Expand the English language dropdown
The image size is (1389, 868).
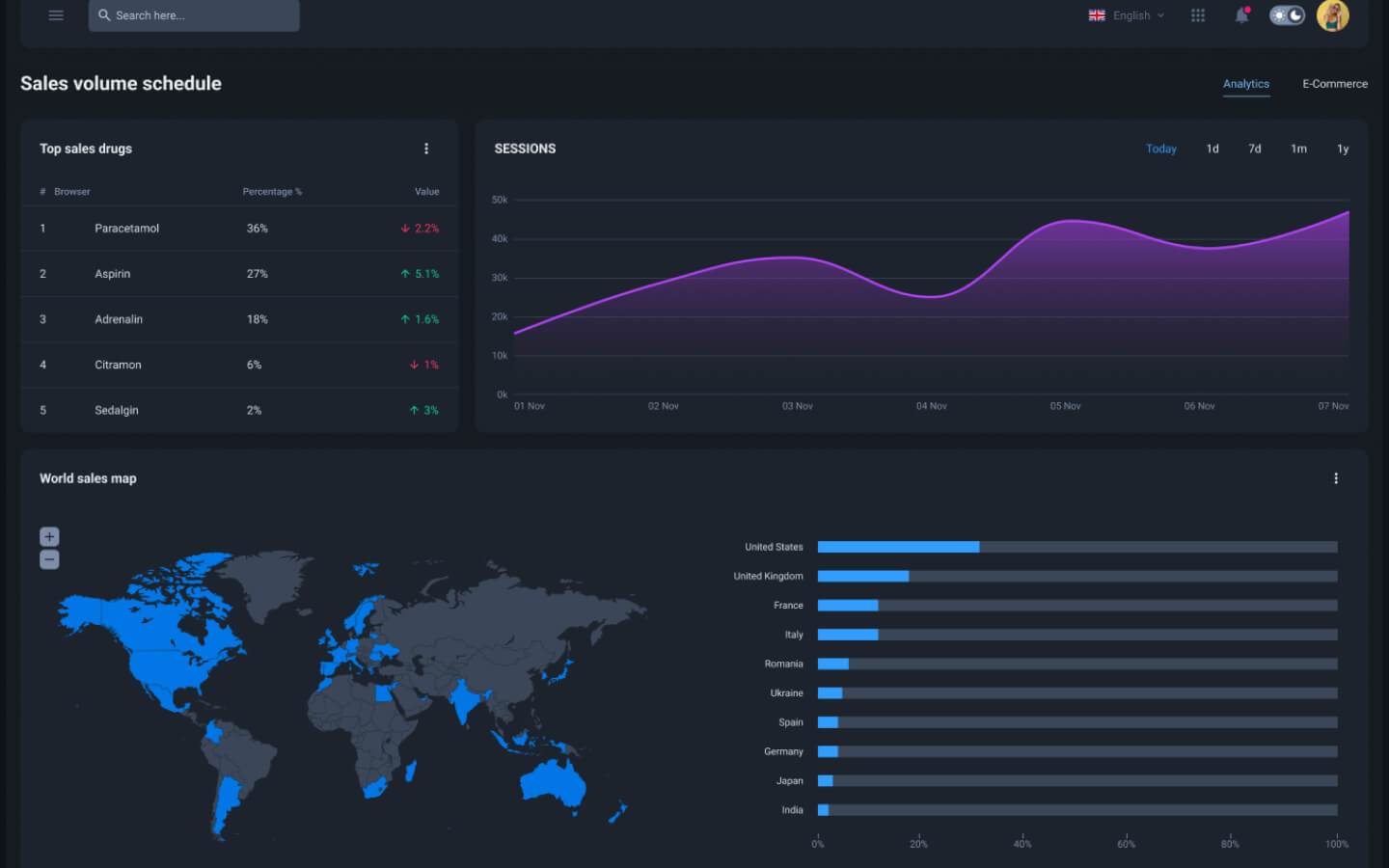(x=1138, y=15)
